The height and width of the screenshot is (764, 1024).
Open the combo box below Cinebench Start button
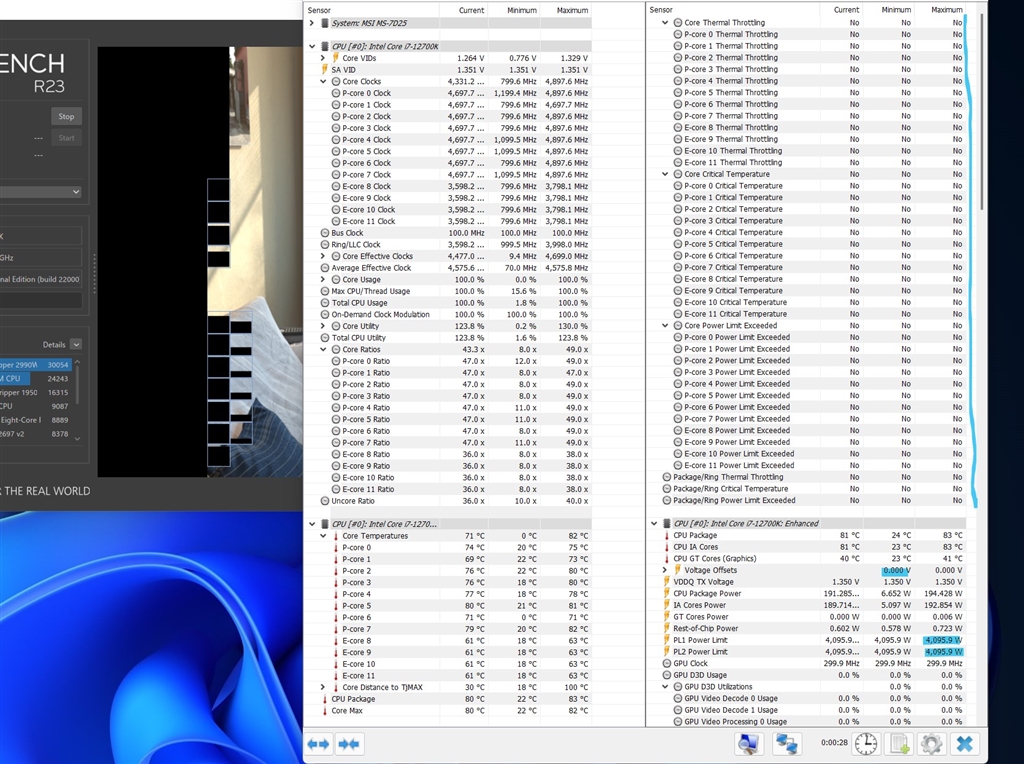[x=40, y=191]
